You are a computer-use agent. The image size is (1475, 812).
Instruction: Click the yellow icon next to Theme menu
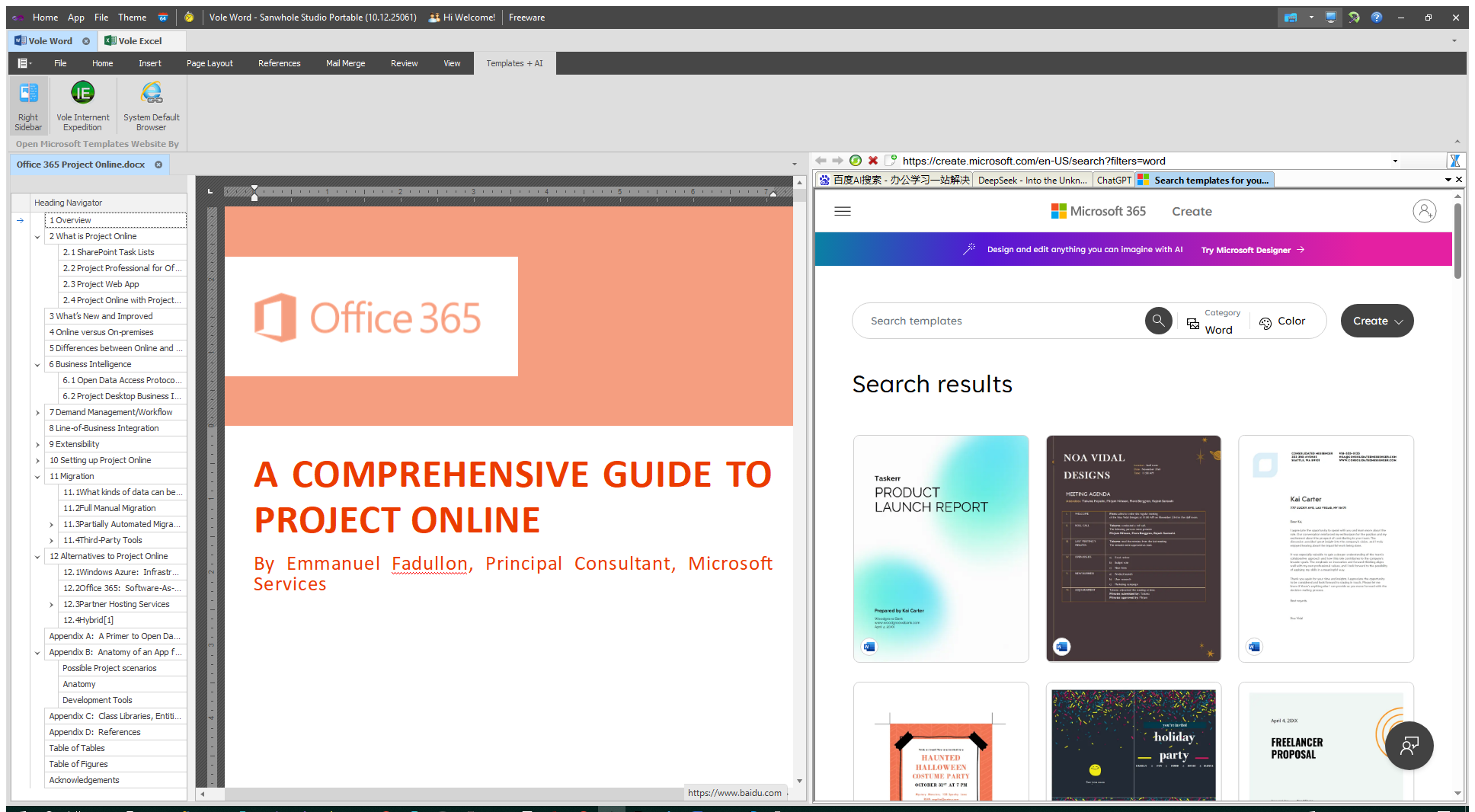click(x=189, y=18)
